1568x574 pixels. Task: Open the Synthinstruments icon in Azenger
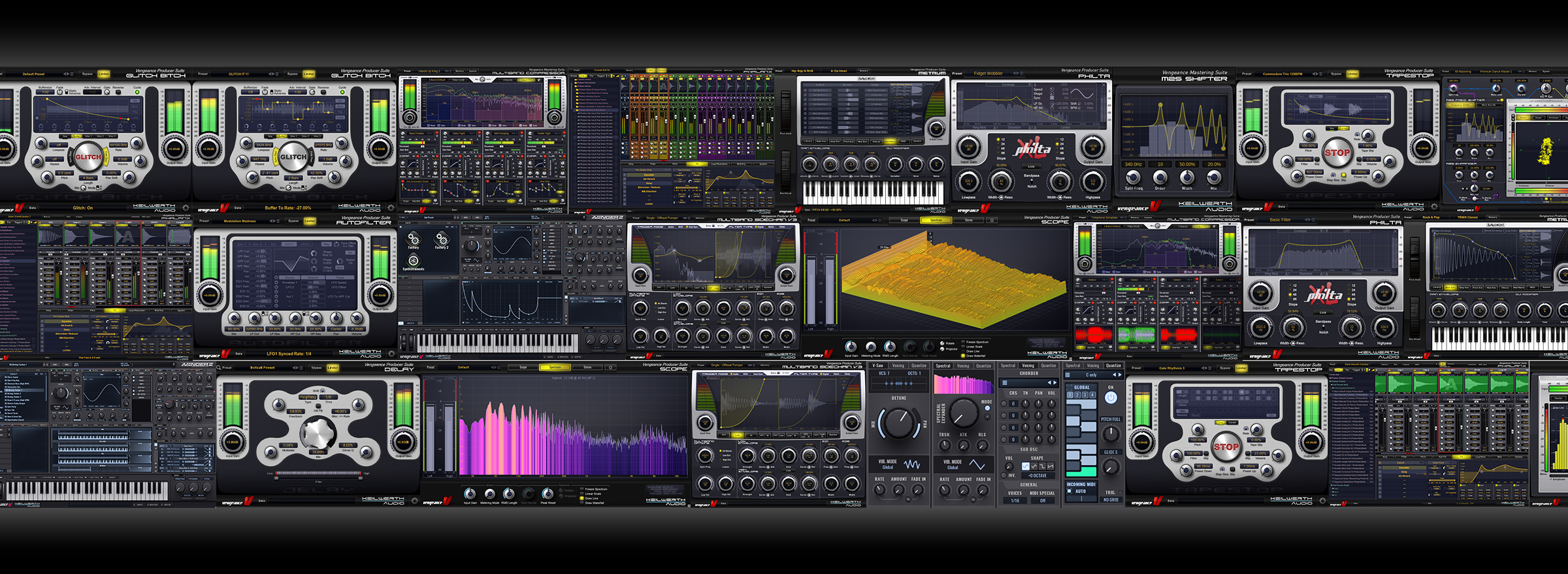[413, 260]
